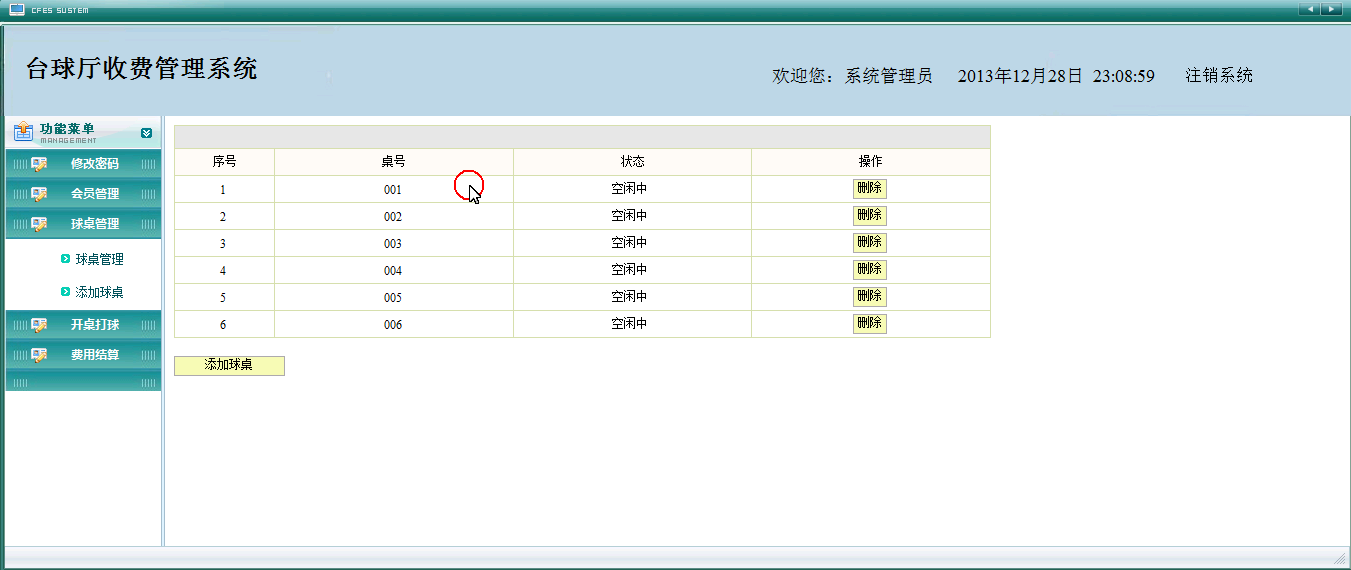Delete table 005 using 删除 button
This screenshot has width=1351, height=570.
click(870, 296)
